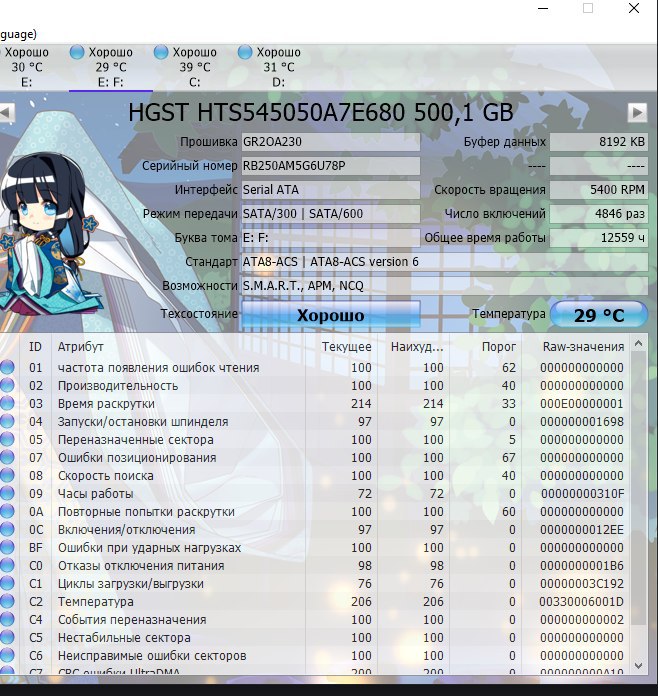Click status orb for Отказы отключения питания row

point(7,565)
